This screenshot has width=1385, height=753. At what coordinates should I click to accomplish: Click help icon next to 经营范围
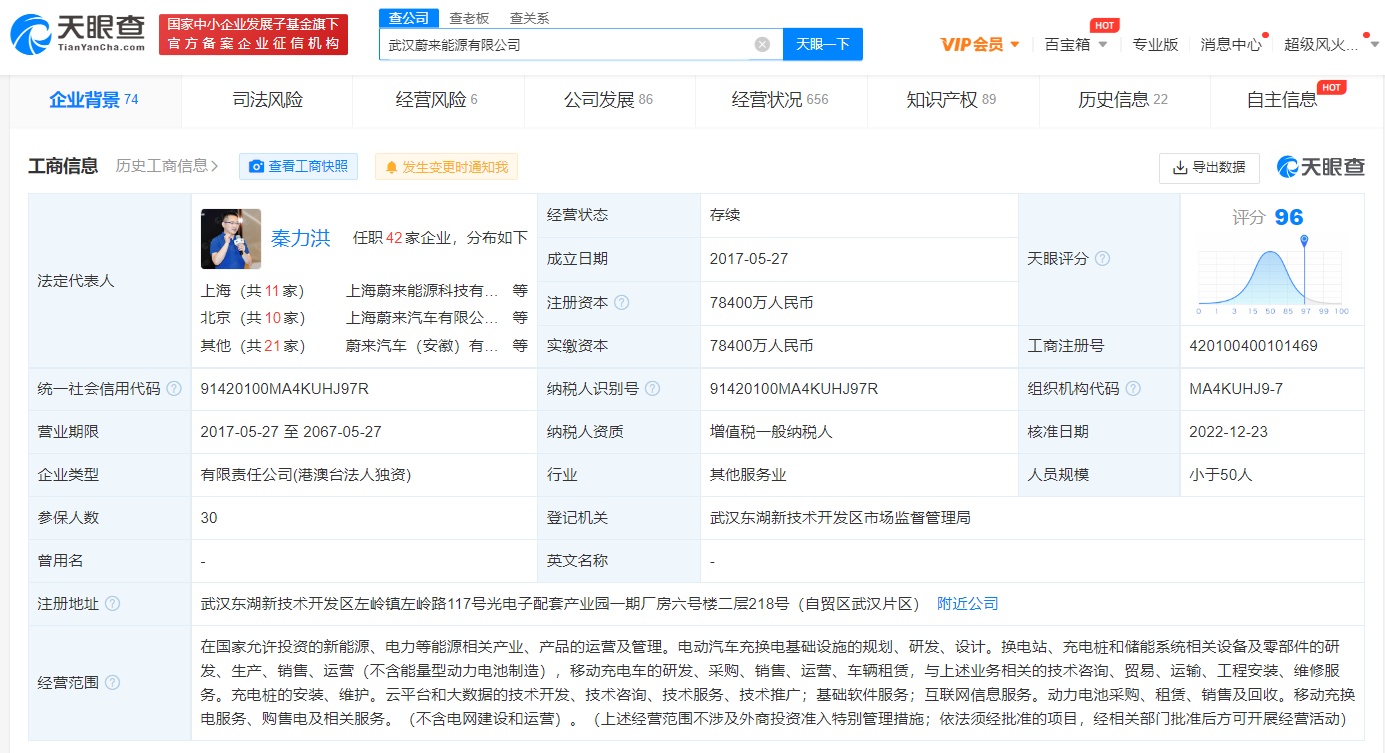click(x=113, y=683)
